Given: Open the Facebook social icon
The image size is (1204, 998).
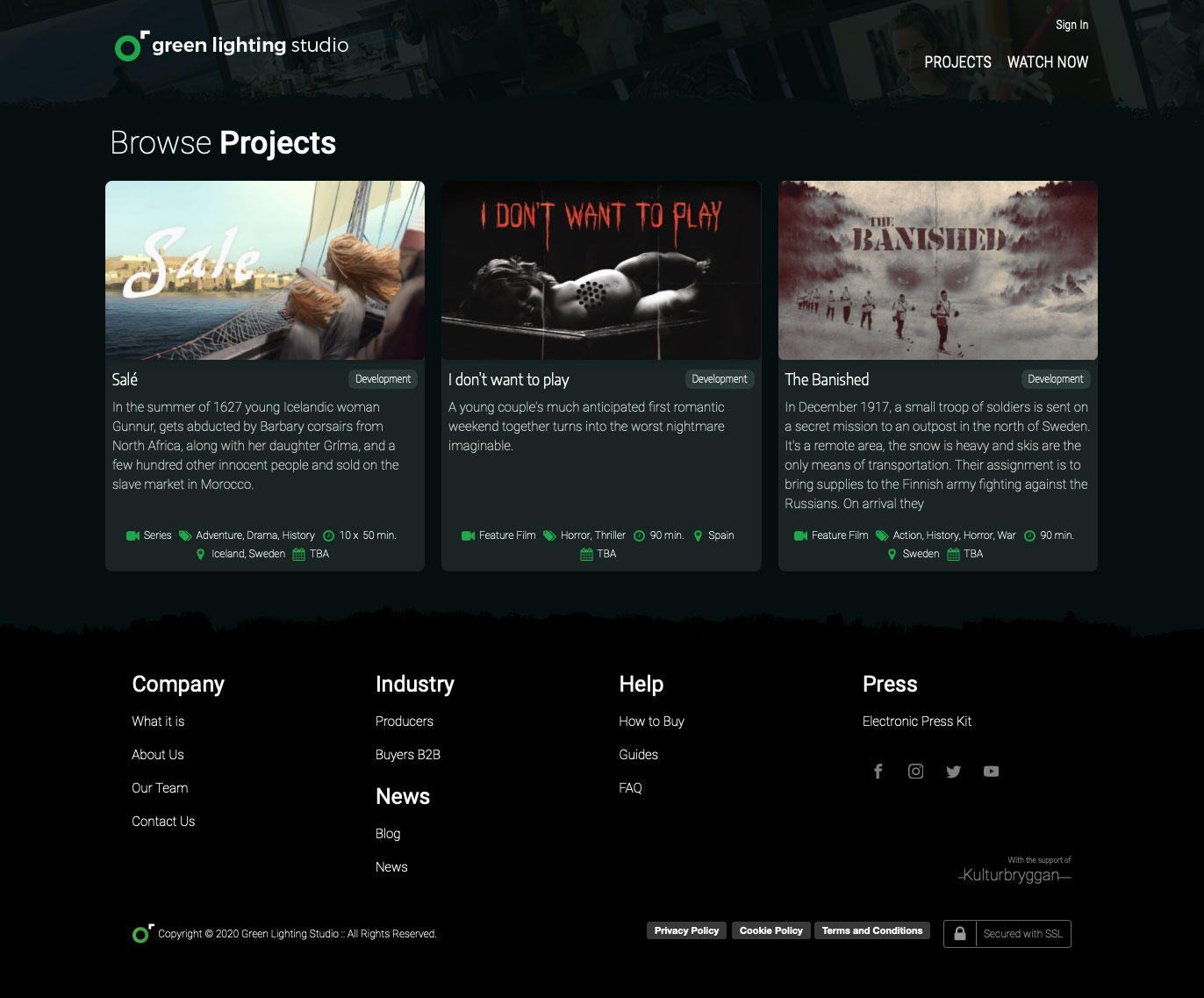Looking at the screenshot, I should (x=878, y=772).
